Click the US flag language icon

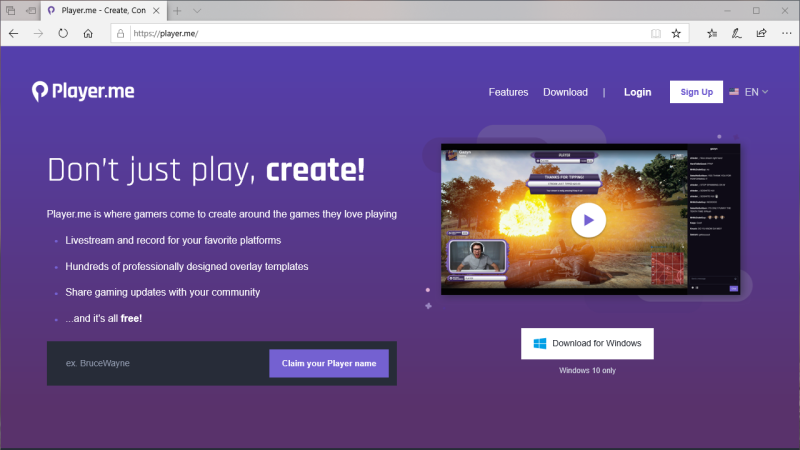pos(734,92)
